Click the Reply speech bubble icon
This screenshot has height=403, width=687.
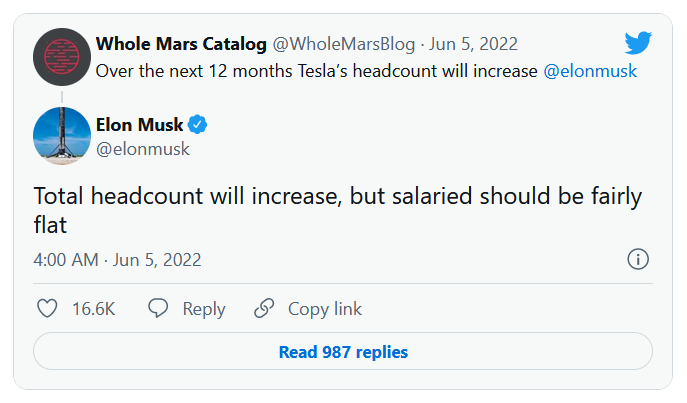[x=158, y=309]
